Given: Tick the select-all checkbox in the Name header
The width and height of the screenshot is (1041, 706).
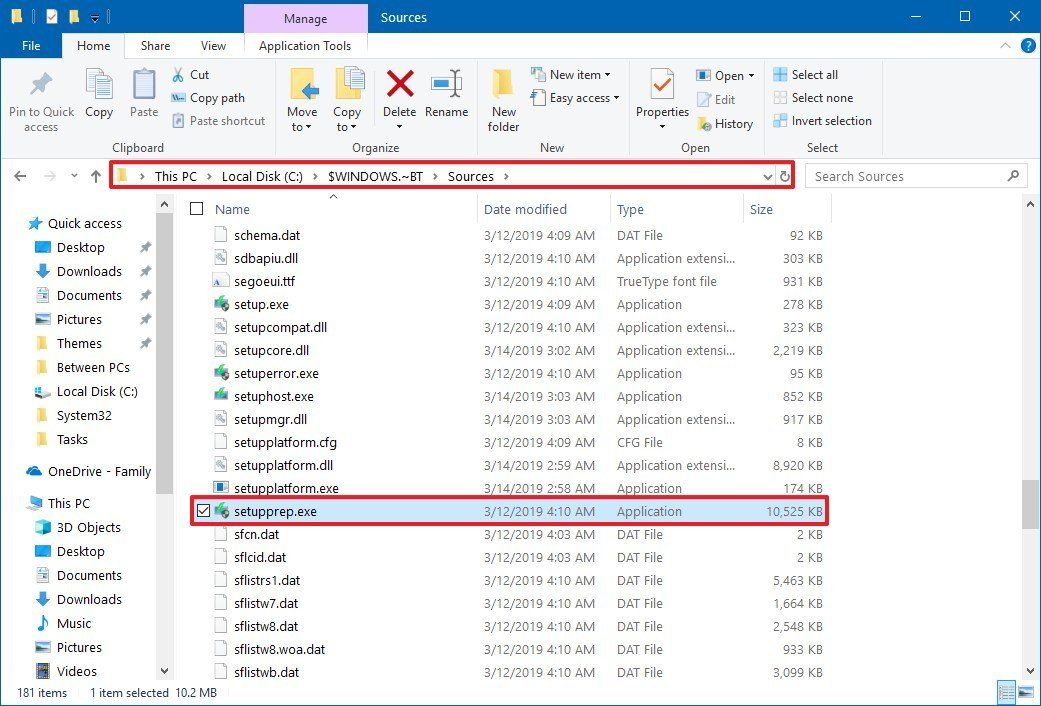Looking at the screenshot, I should [196, 209].
